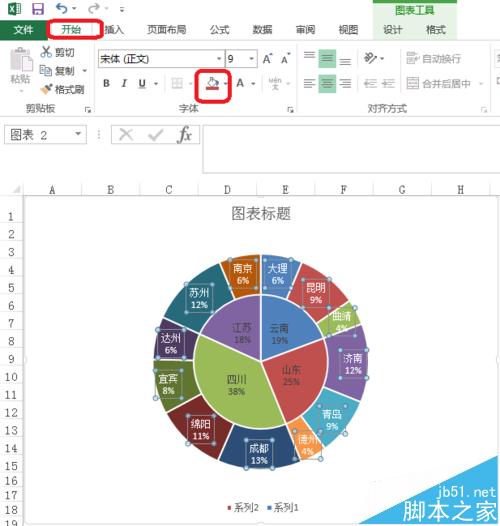500x526 pixels.
Task: Toggle Center horizontal alignment
Action: [x=327, y=84]
